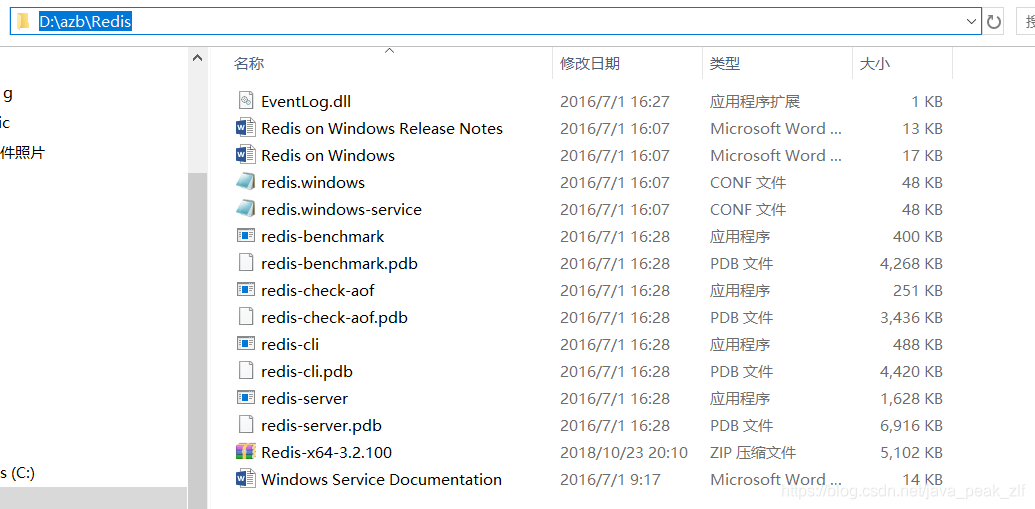Click the Word icon beside Redis on Windows
Viewport: 1035px width, 509px height.
(x=246, y=154)
